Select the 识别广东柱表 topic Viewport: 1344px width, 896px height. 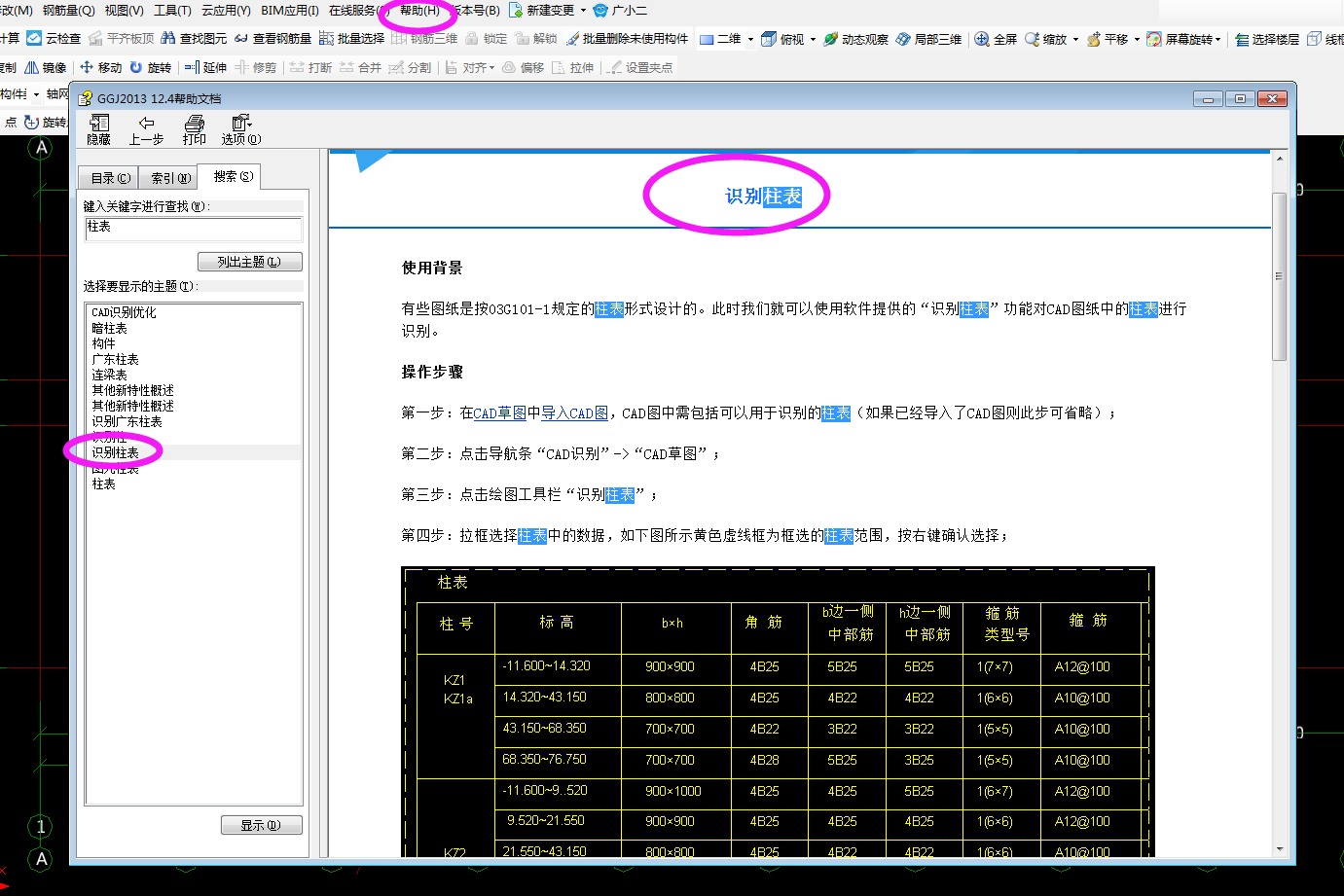coord(127,422)
